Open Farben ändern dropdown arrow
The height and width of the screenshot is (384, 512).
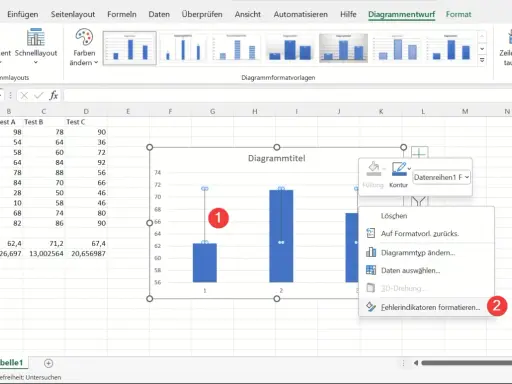(96, 62)
